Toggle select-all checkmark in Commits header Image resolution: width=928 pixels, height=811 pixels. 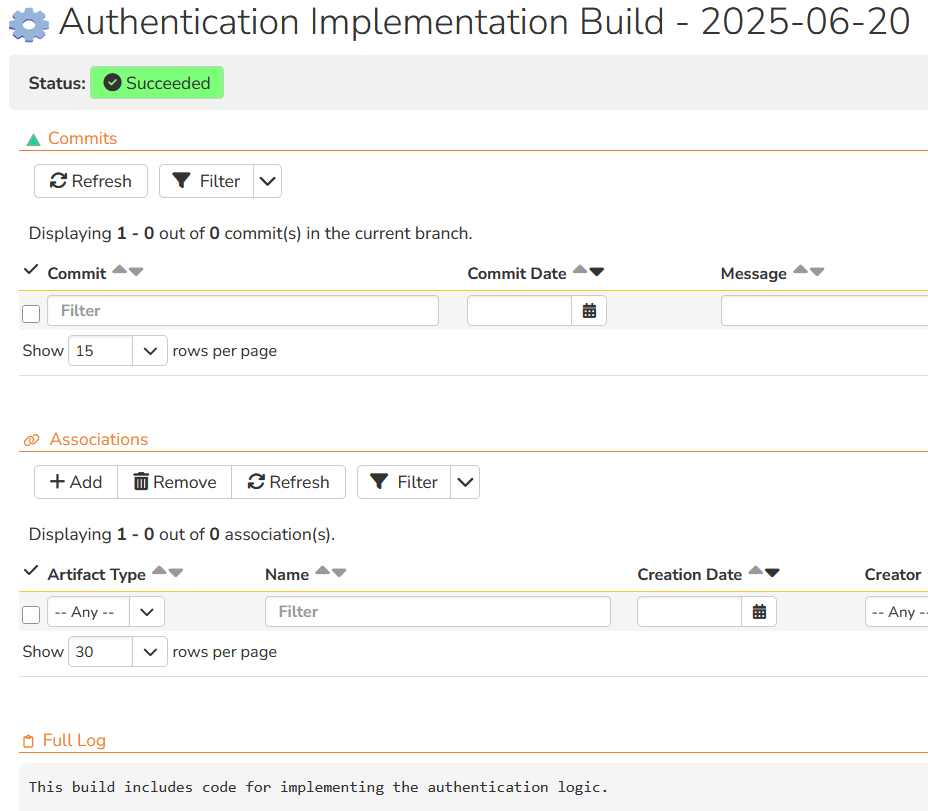30,271
